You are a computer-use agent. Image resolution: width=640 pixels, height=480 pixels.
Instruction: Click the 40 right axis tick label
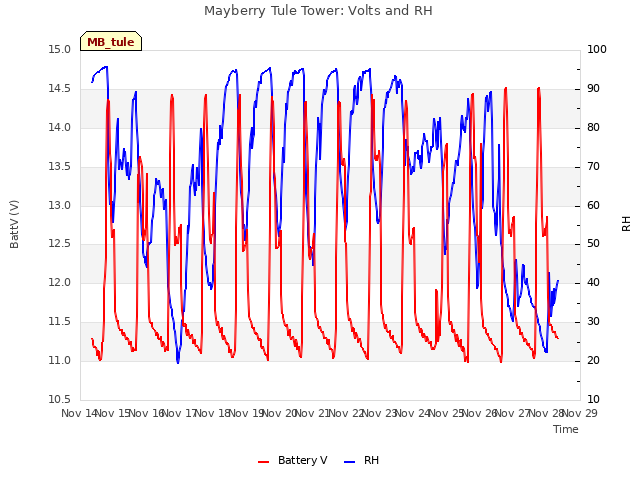click(x=593, y=282)
